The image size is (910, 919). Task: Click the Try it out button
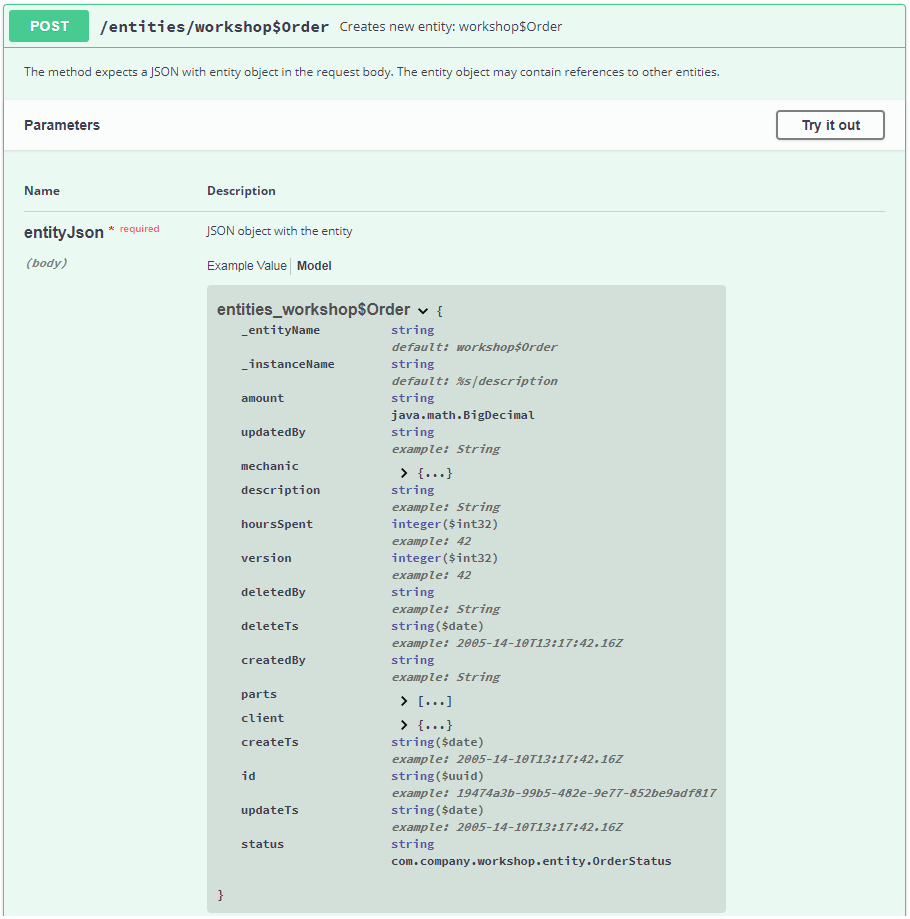pyautogui.click(x=830, y=125)
